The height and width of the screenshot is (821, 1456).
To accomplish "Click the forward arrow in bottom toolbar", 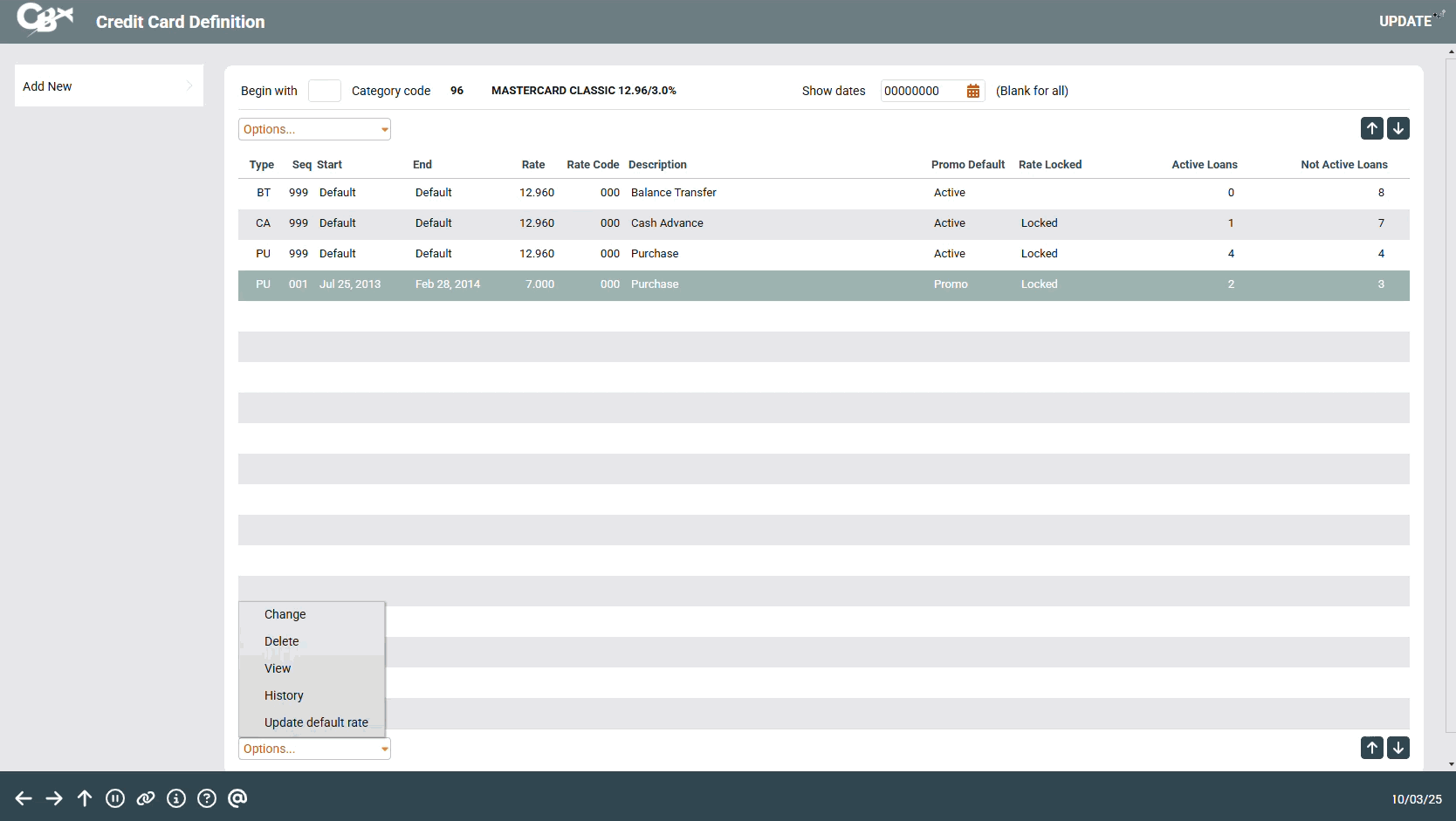I will click(54, 798).
